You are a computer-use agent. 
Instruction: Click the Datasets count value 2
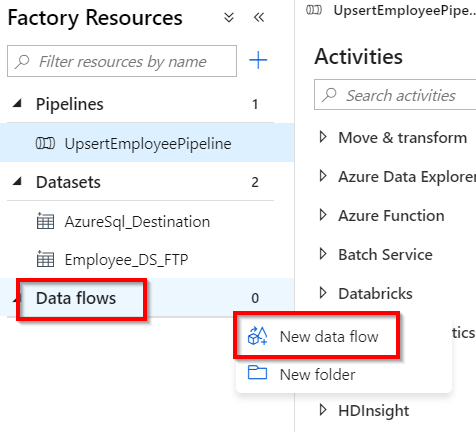255,182
